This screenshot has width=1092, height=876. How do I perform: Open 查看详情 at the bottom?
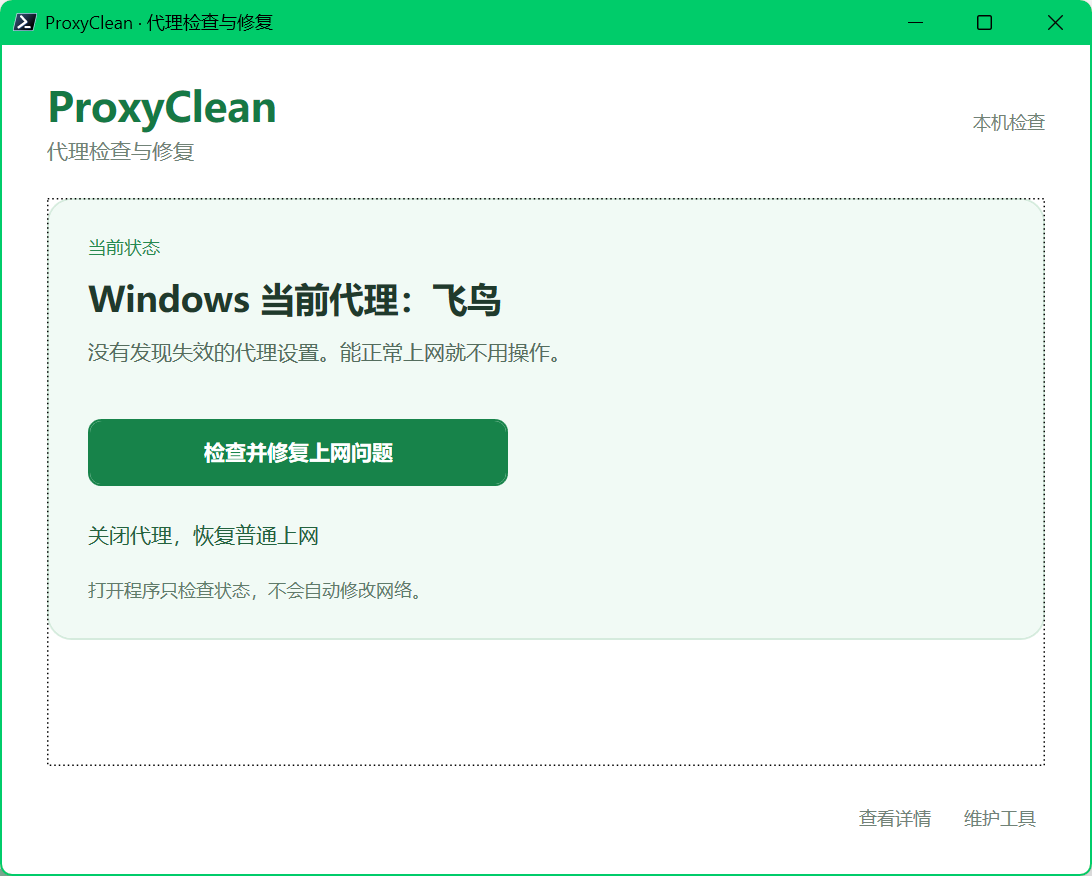tap(894, 818)
